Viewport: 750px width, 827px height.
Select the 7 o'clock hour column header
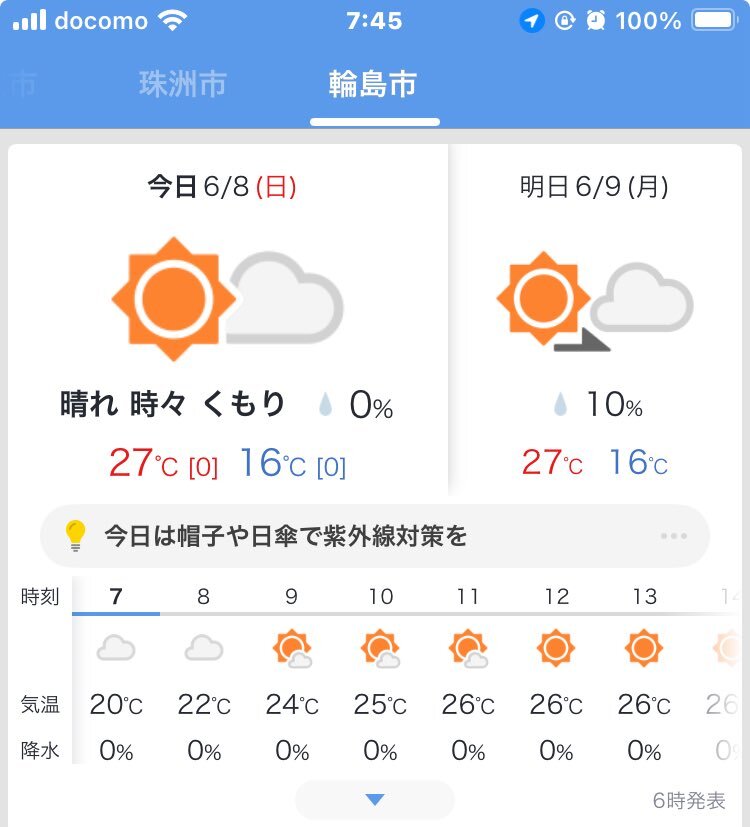tap(116, 597)
